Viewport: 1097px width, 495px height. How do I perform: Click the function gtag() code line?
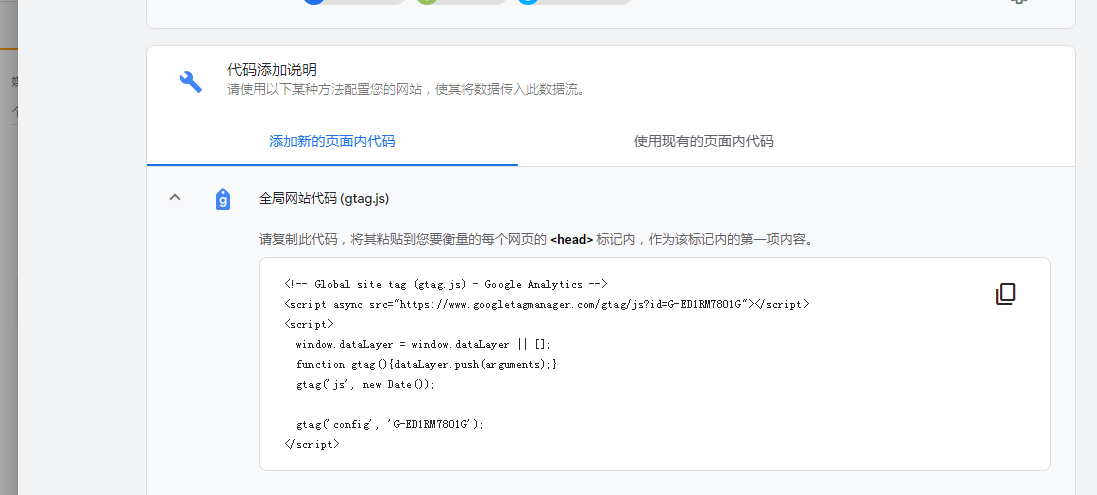coord(426,364)
